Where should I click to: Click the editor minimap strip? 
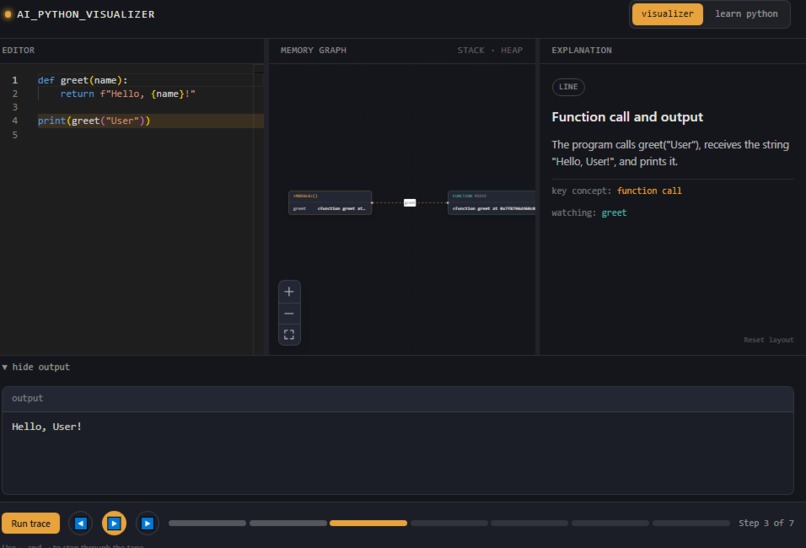click(x=259, y=209)
